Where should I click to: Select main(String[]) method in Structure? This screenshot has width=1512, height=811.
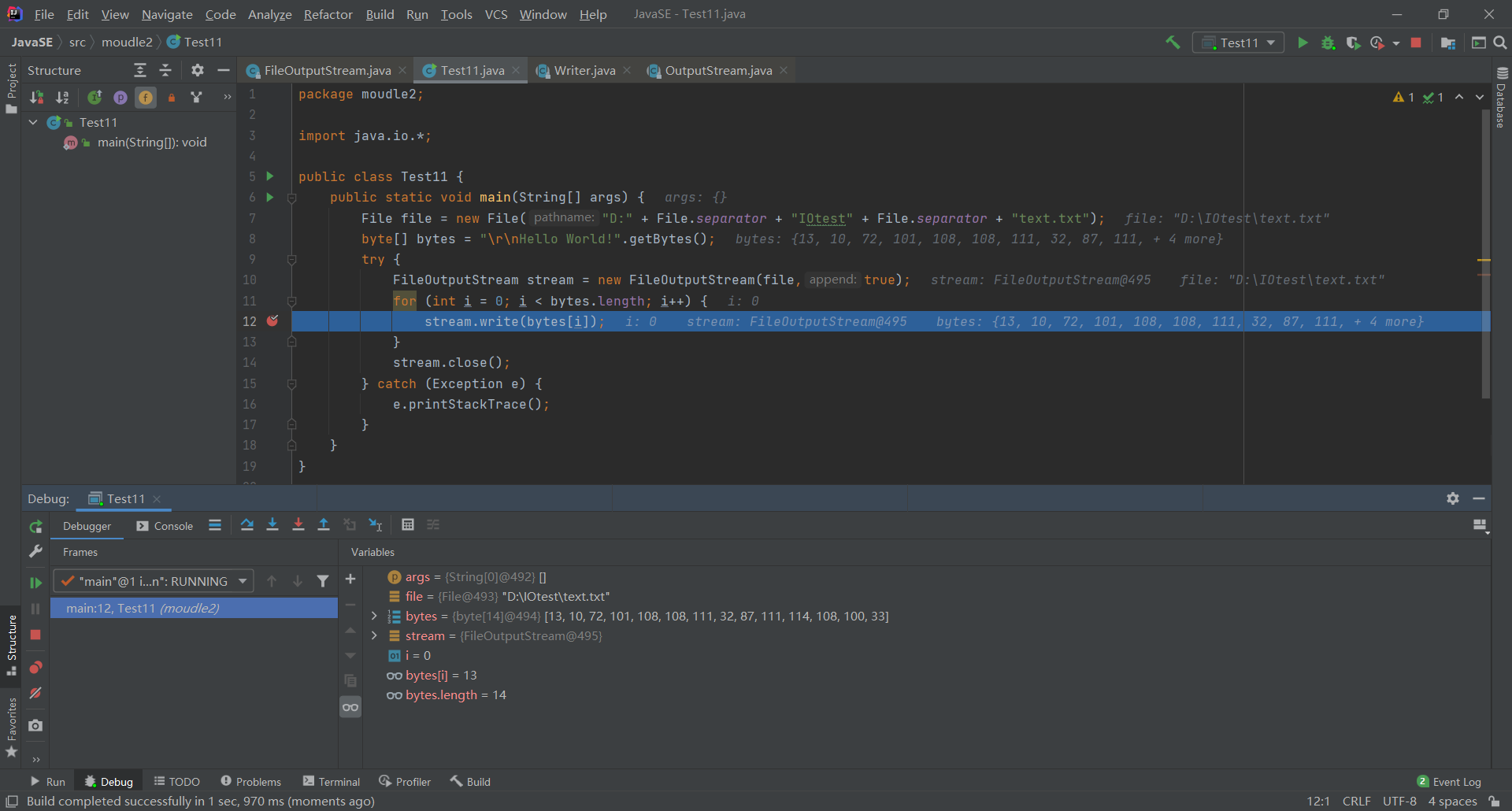click(151, 143)
